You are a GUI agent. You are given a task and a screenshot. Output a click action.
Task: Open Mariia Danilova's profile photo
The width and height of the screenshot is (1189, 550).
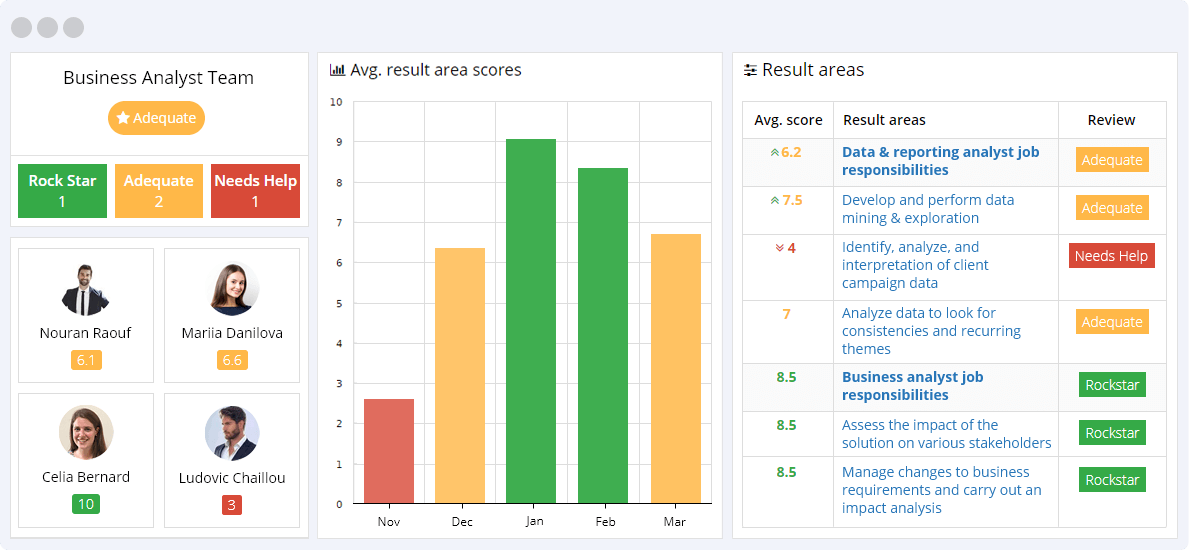(x=232, y=290)
